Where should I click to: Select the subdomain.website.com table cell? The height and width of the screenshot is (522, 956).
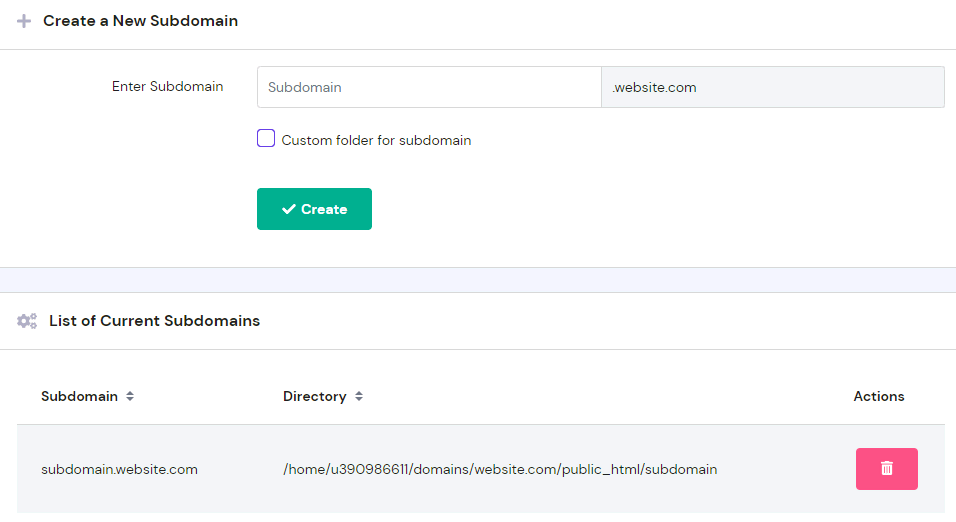tap(120, 470)
